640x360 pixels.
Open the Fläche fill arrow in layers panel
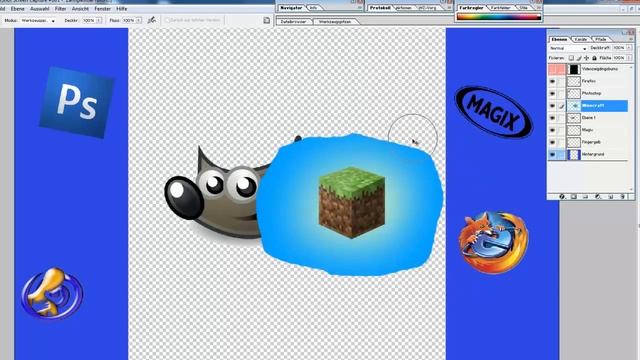click(629, 58)
